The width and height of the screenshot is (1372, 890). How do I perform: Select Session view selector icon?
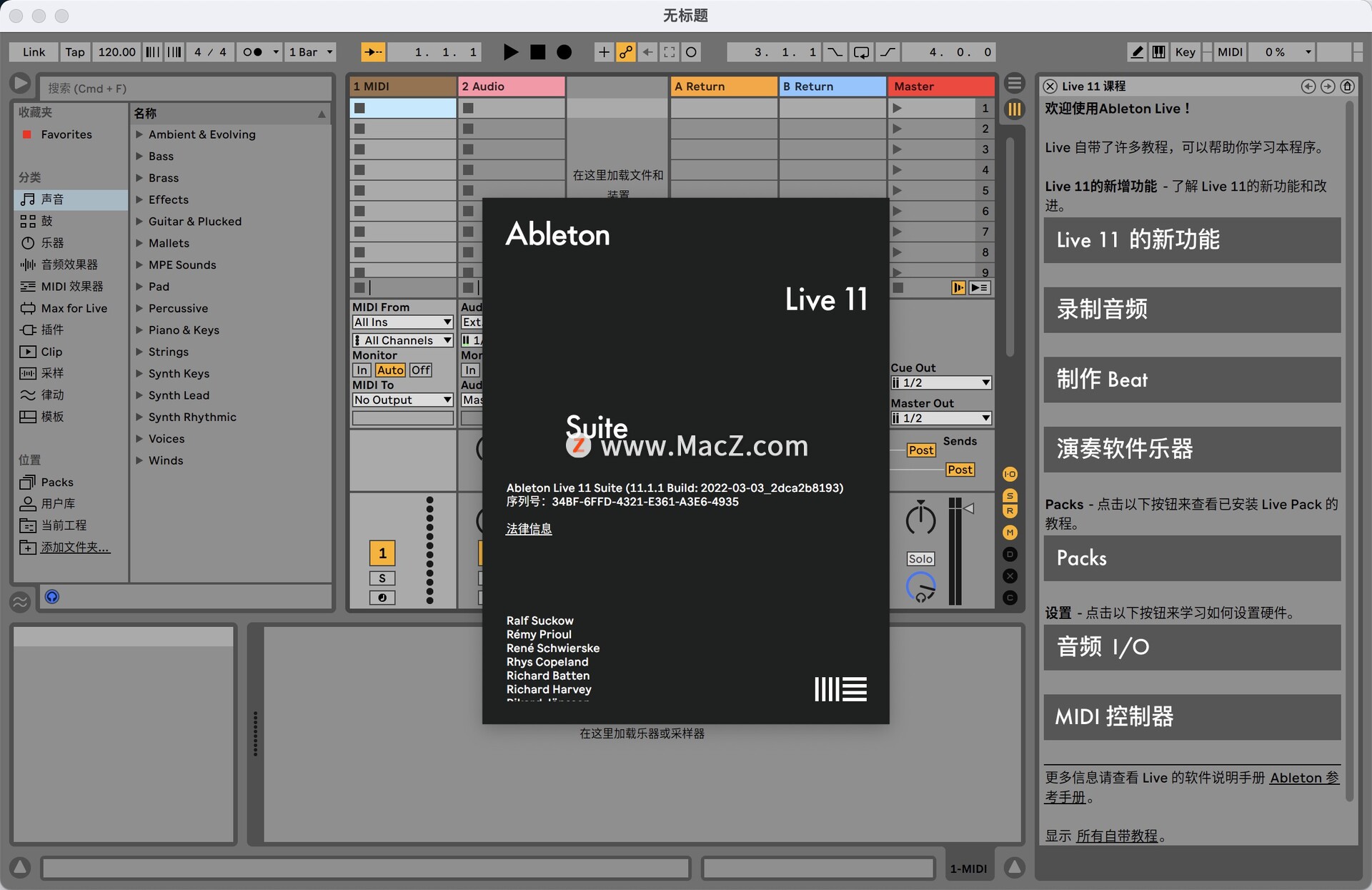click(x=1014, y=109)
